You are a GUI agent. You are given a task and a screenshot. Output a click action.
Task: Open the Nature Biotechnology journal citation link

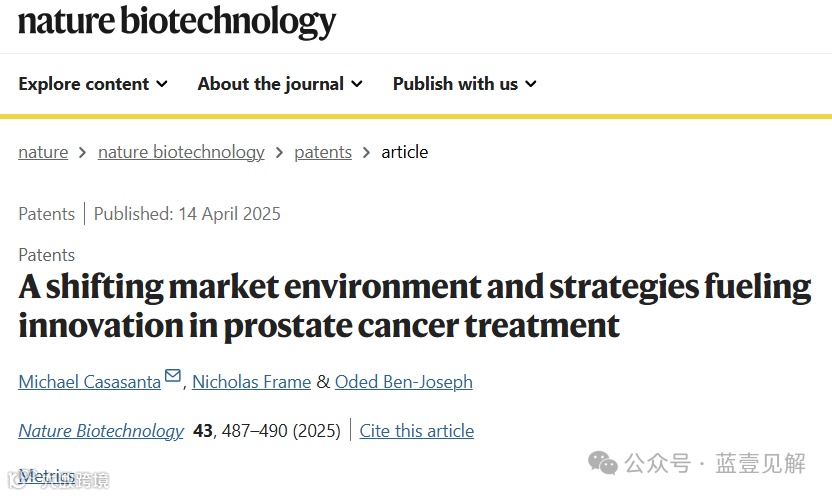click(101, 431)
